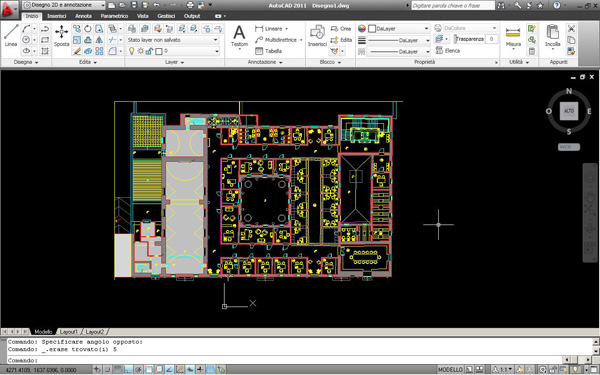Click the Crea block button
The height and width of the screenshot is (375, 600).
coord(341,29)
